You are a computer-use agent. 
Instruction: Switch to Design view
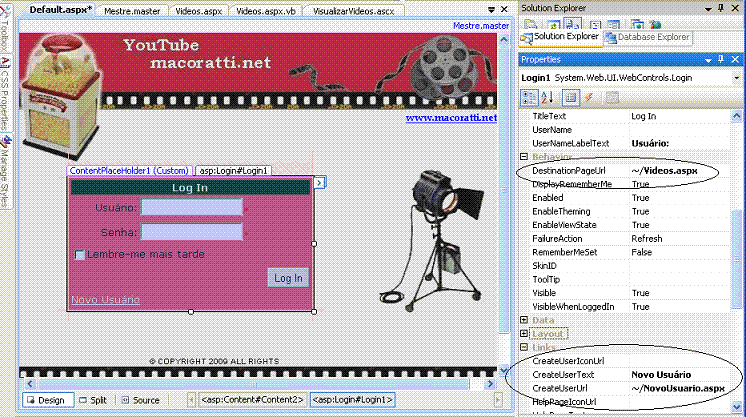click(48, 400)
